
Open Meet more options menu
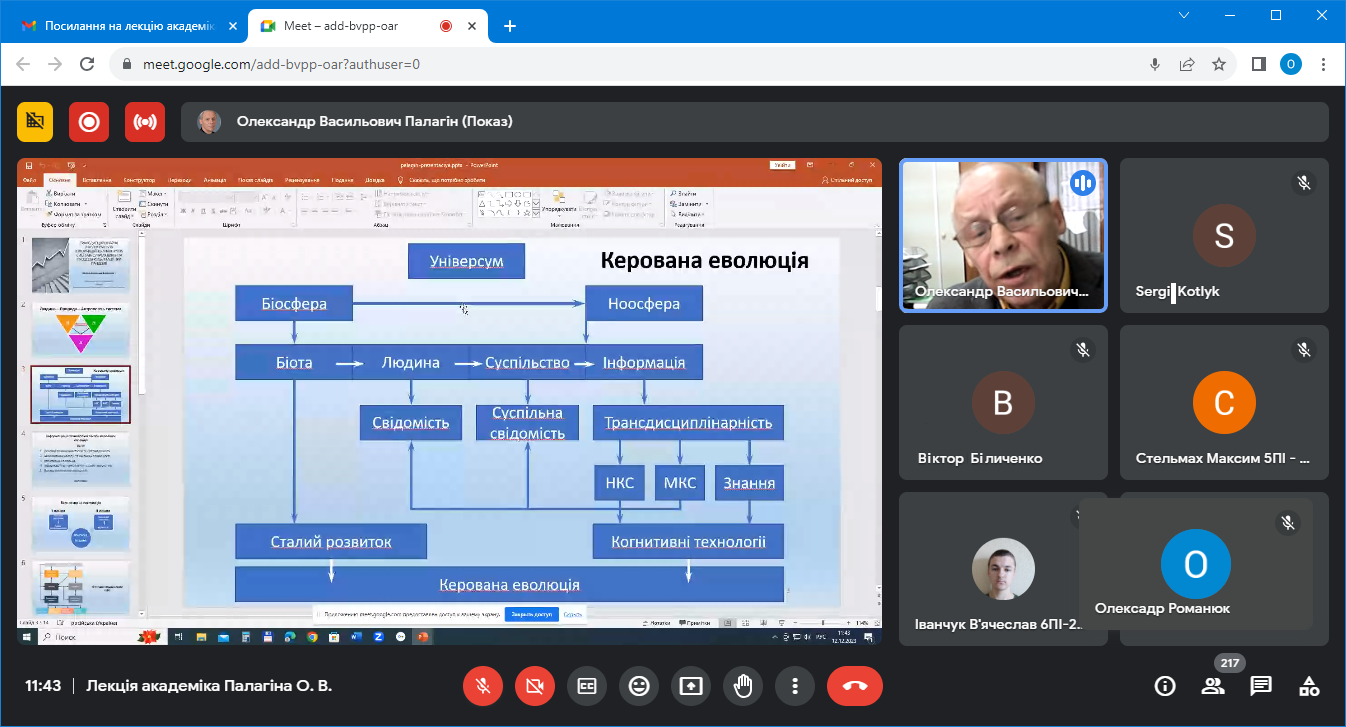click(795, 686)
